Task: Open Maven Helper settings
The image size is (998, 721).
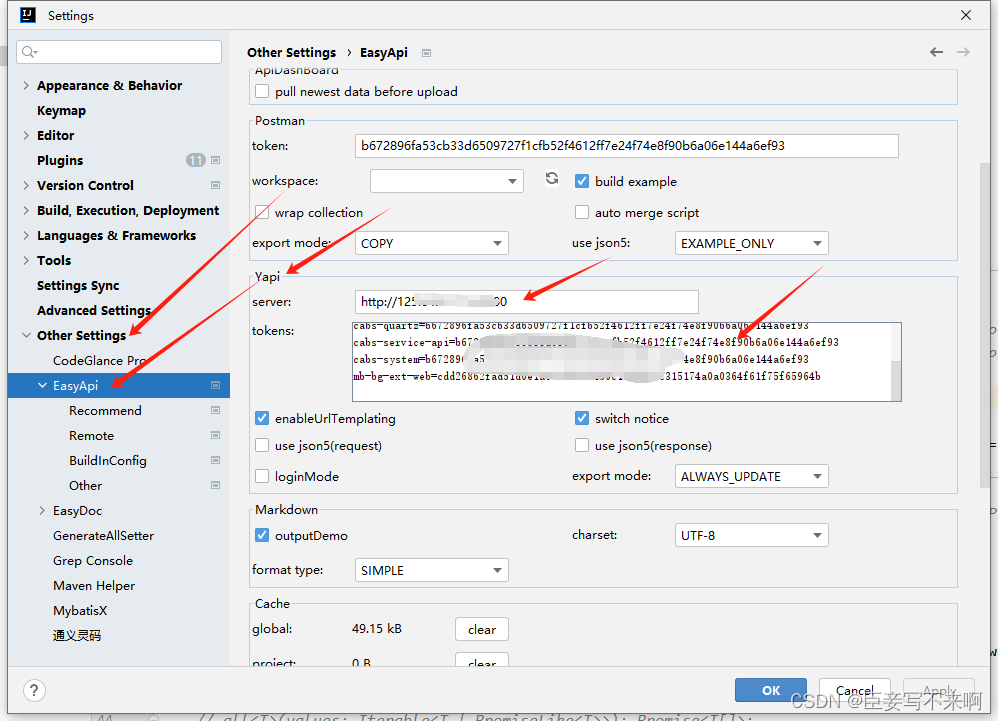Action: 94,585
